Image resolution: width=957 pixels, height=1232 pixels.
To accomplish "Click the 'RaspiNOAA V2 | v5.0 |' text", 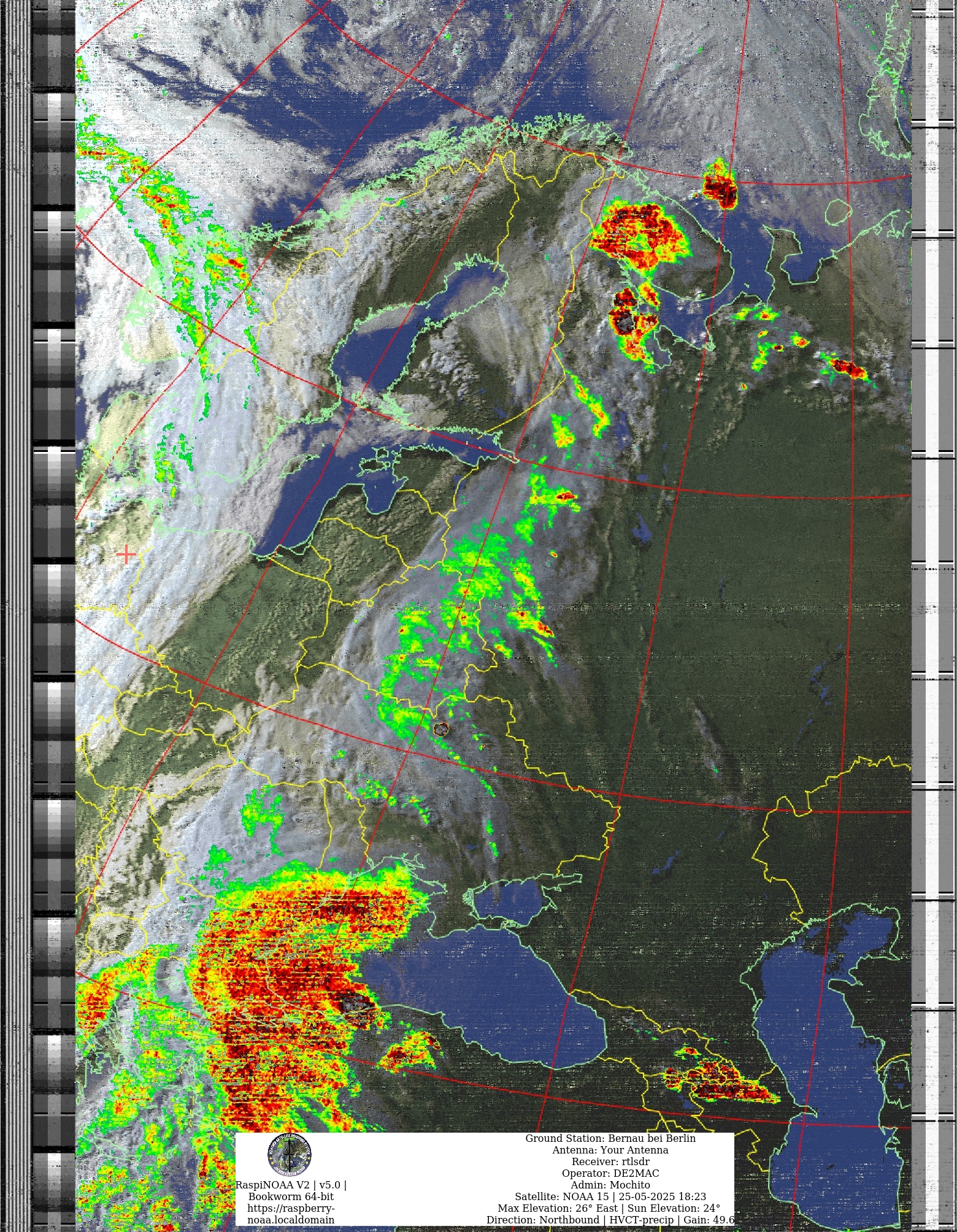I will 291,1185.
